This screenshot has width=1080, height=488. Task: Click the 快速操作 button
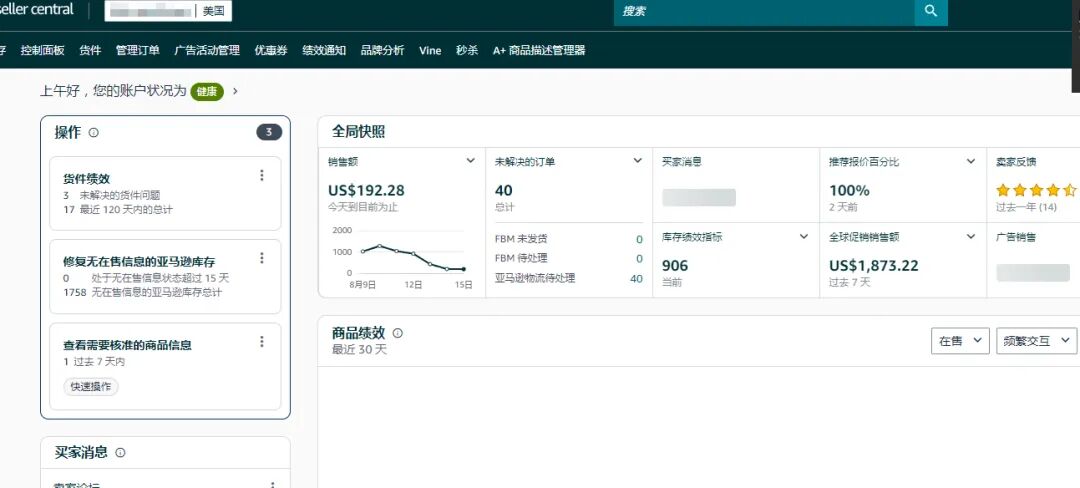pos(91,387)
